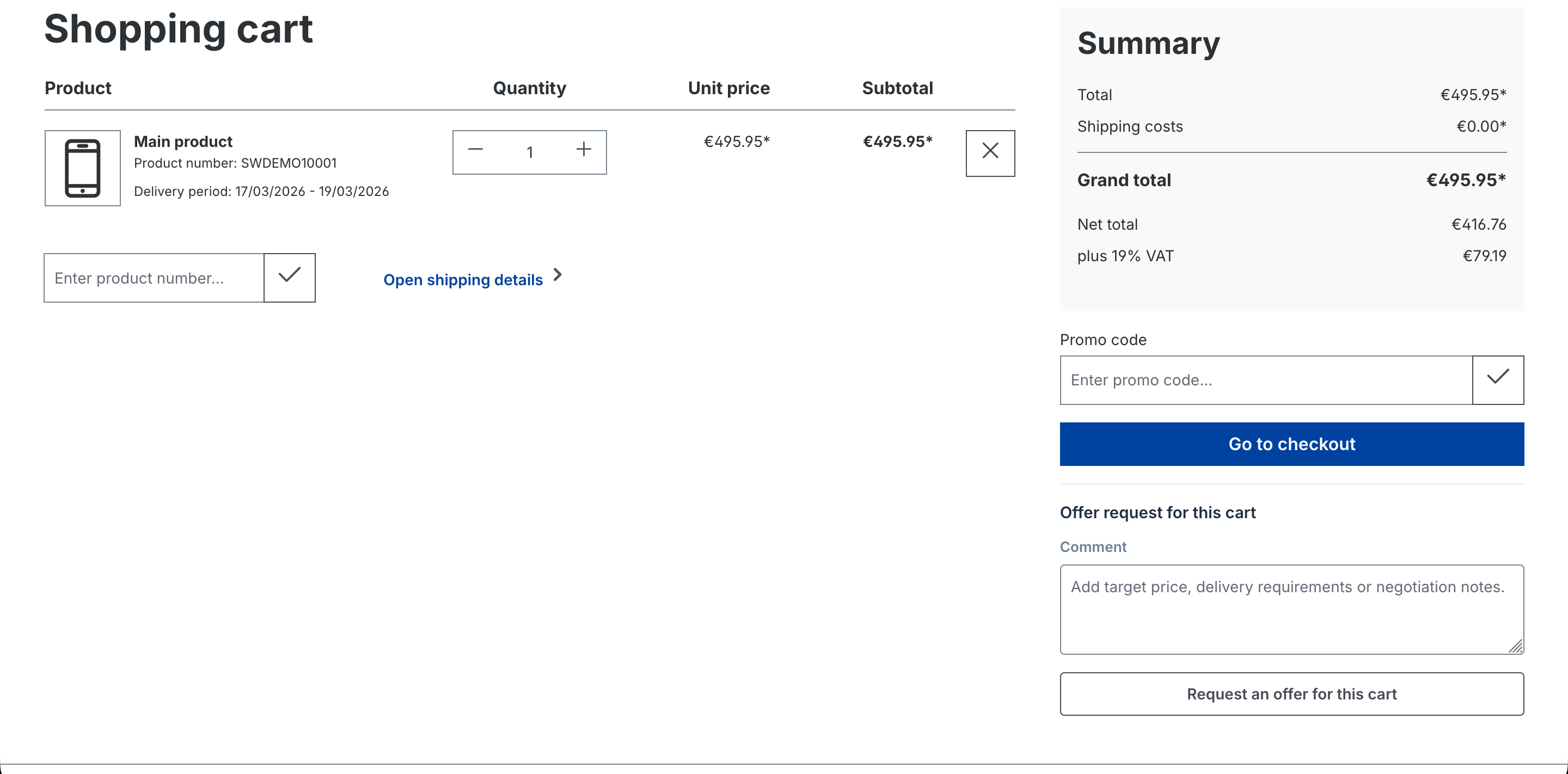1568x774 pixels.
Task: Click the chevron beside Open shipping details
Action: pos(557,275)
